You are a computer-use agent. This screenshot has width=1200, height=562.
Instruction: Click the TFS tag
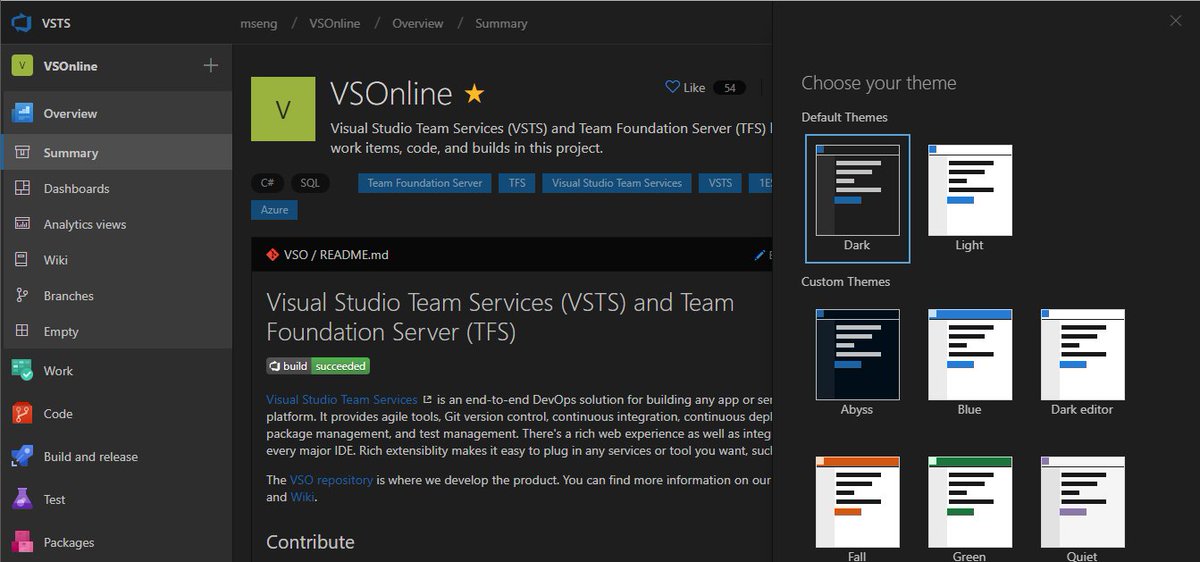coord(517,183)
